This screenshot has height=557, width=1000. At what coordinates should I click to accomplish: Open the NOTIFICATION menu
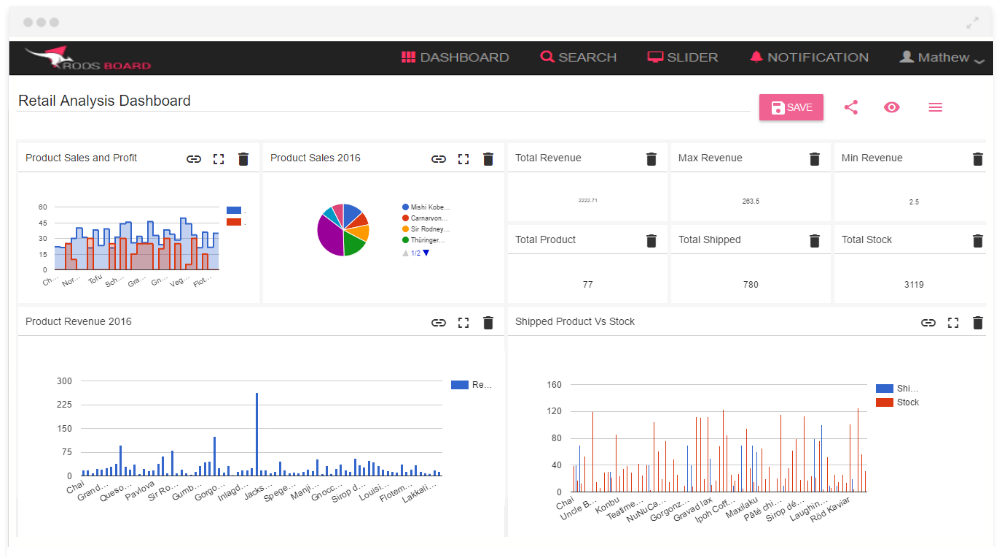click(809, 57)
